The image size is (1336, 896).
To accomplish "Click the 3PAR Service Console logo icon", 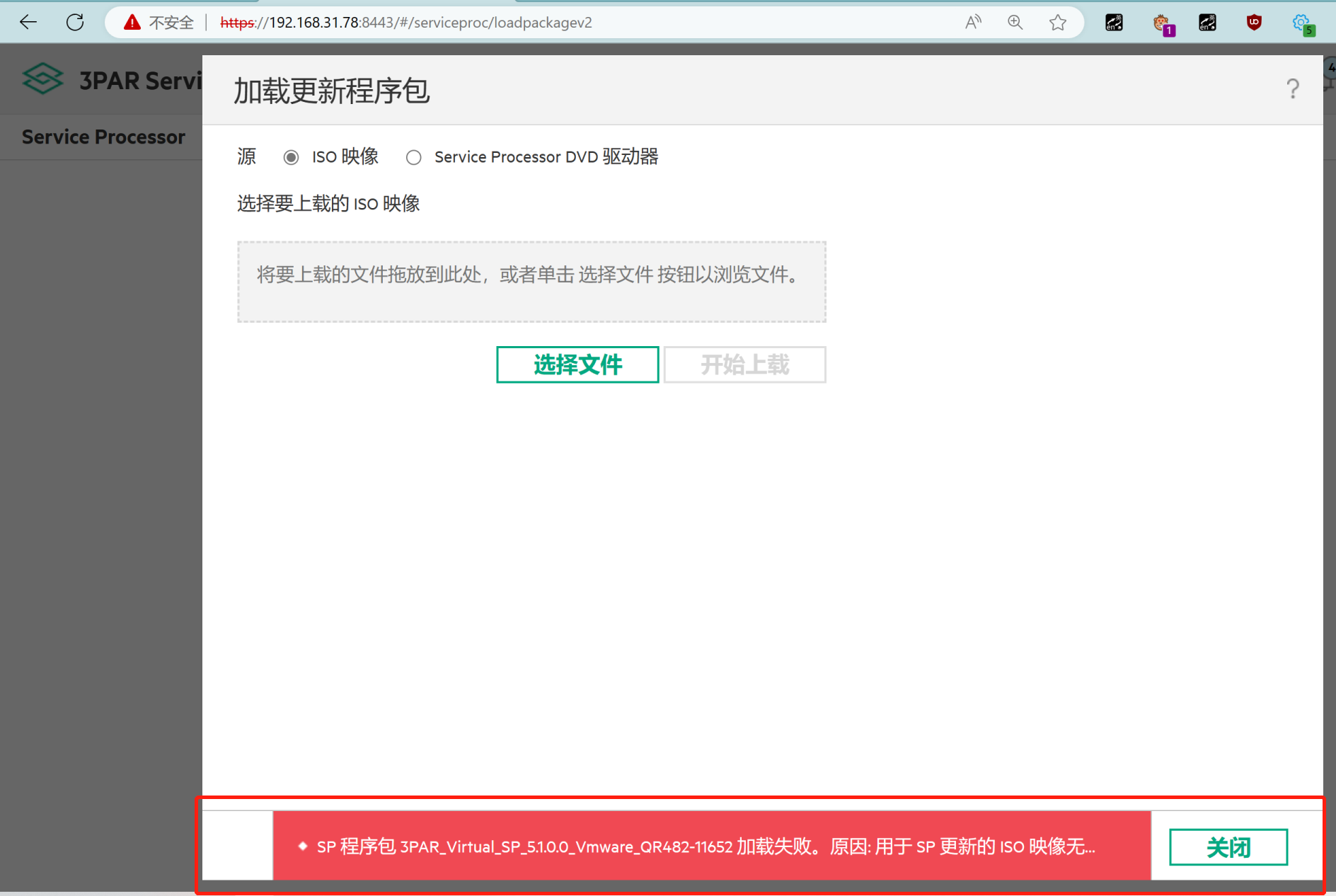I will (42, 79).
